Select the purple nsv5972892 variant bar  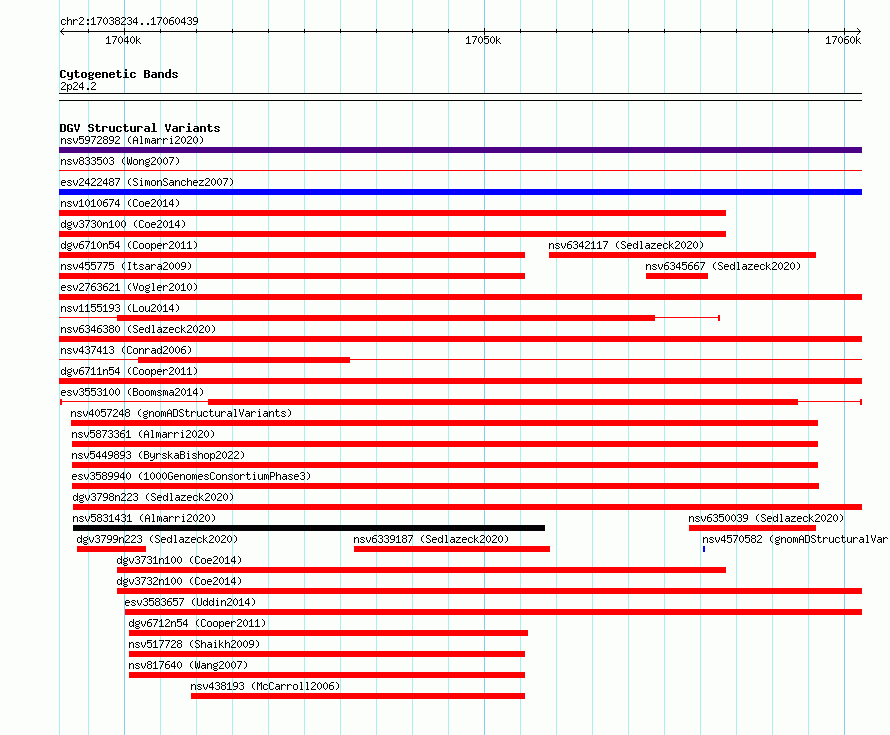460,150
